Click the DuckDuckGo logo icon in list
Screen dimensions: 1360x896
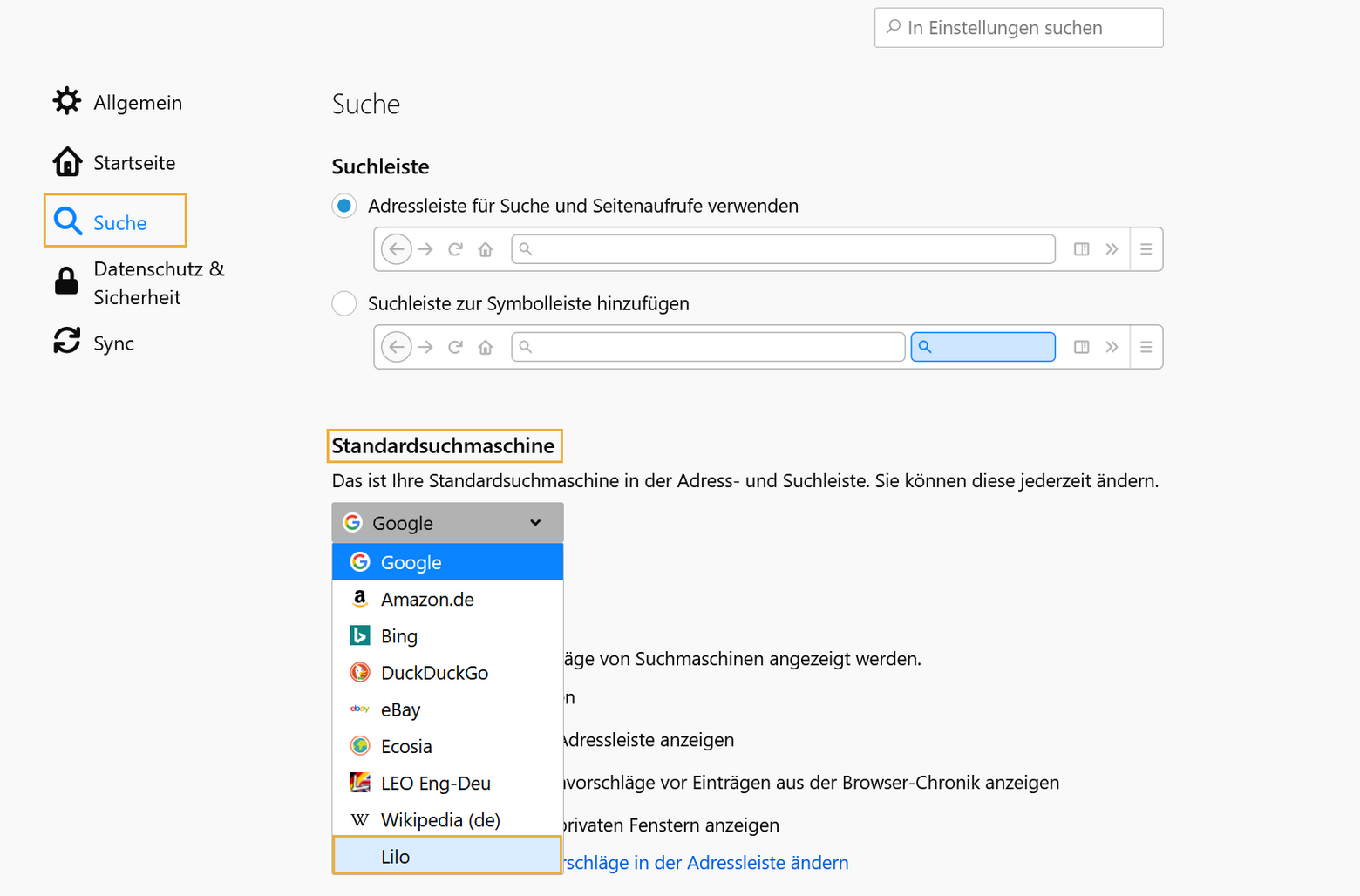359,672
